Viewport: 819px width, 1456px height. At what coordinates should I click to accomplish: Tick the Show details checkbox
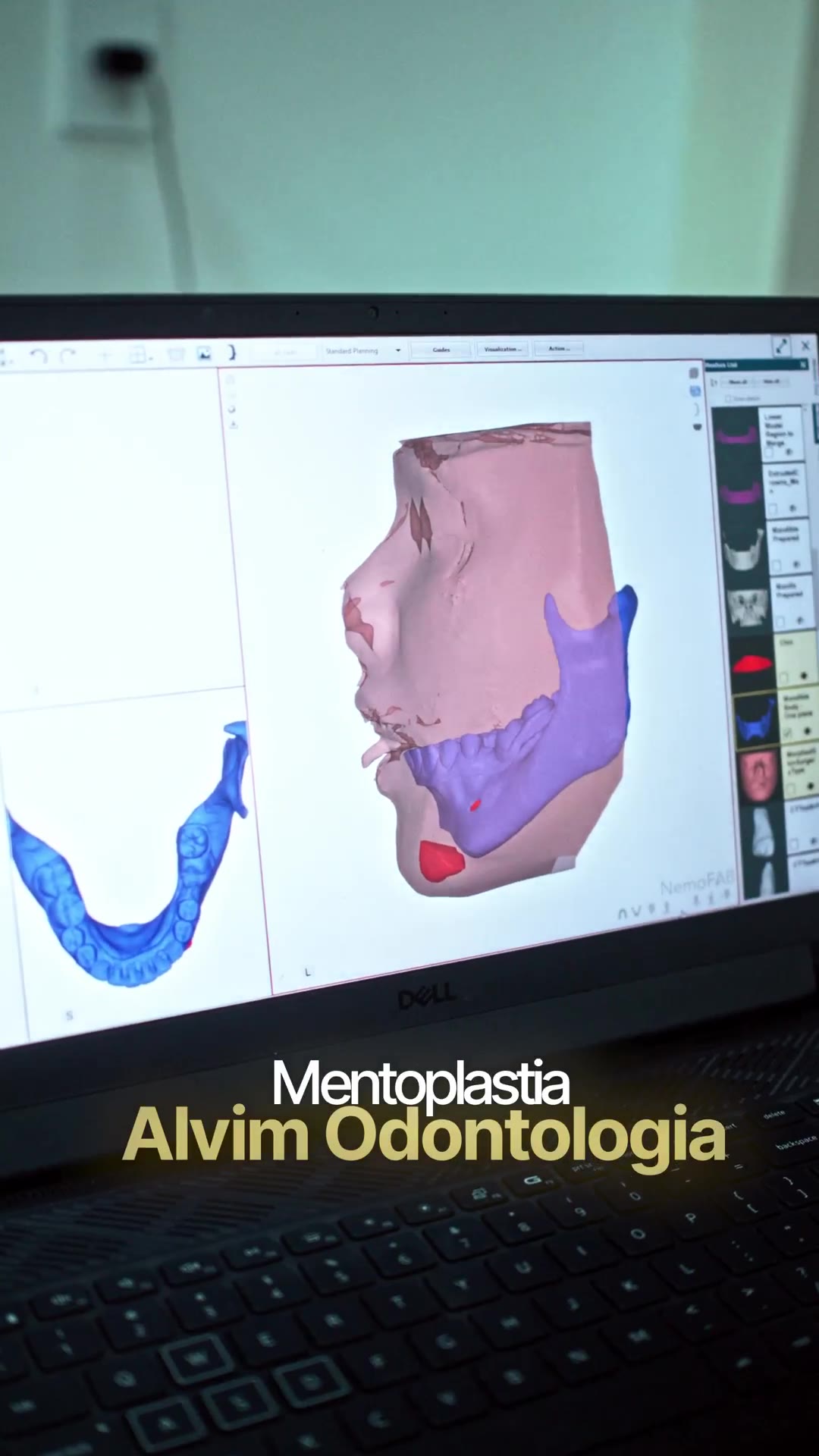click(728, 398)
